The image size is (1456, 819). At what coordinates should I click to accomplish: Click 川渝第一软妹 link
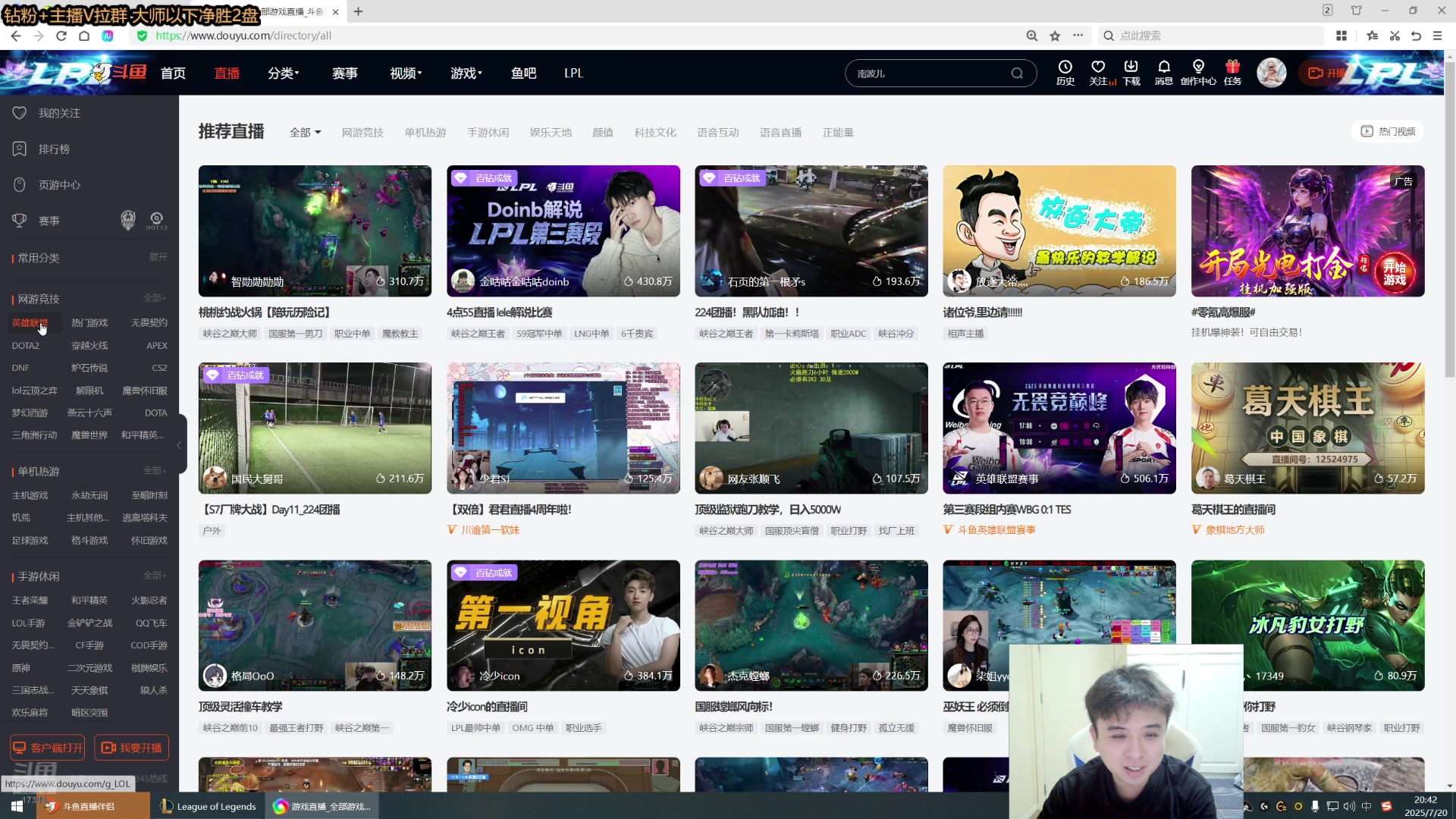(490, 530)
